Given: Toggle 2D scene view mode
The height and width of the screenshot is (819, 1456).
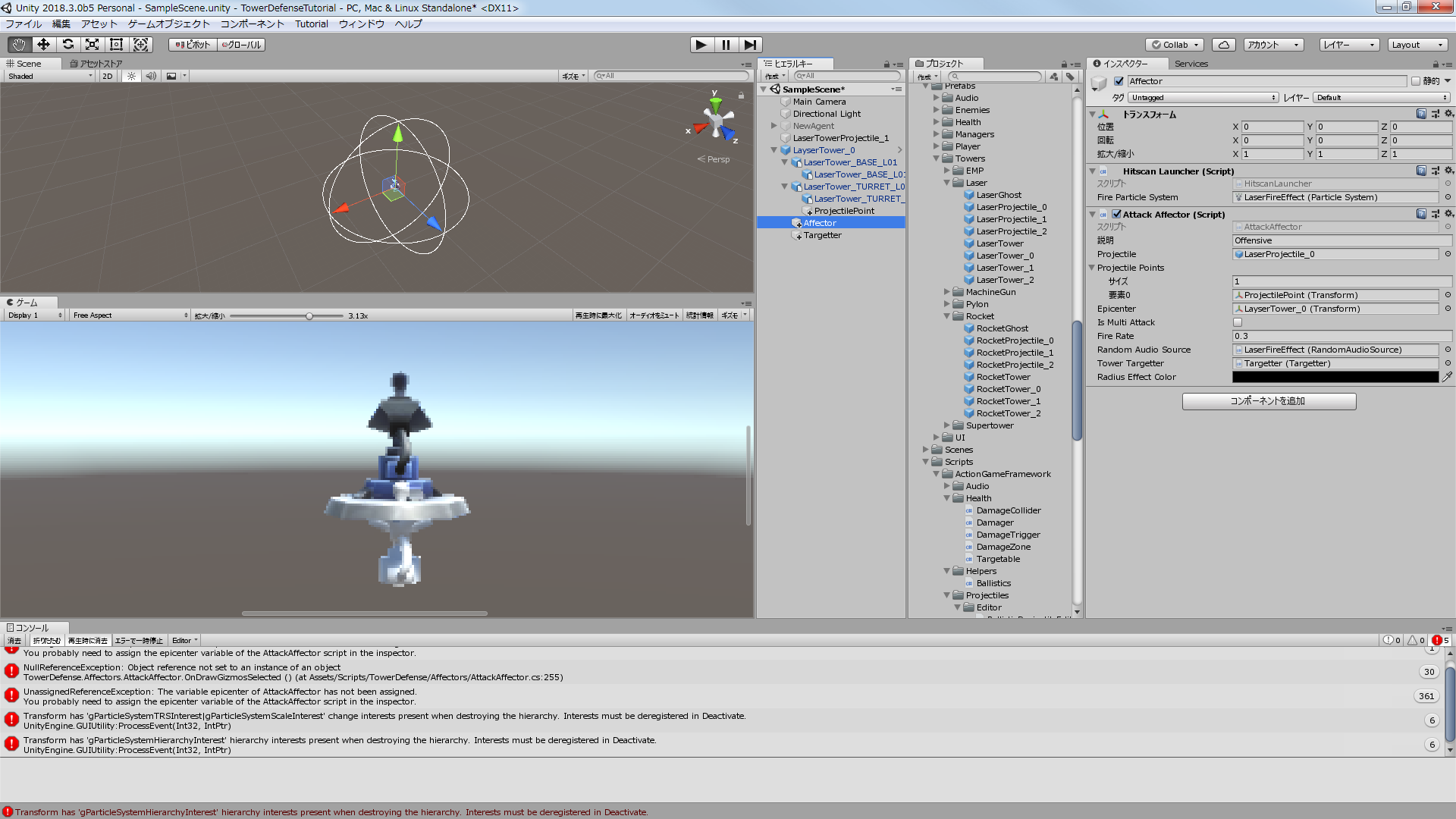Looking at the screenshot, I should (x=108, y=76).
